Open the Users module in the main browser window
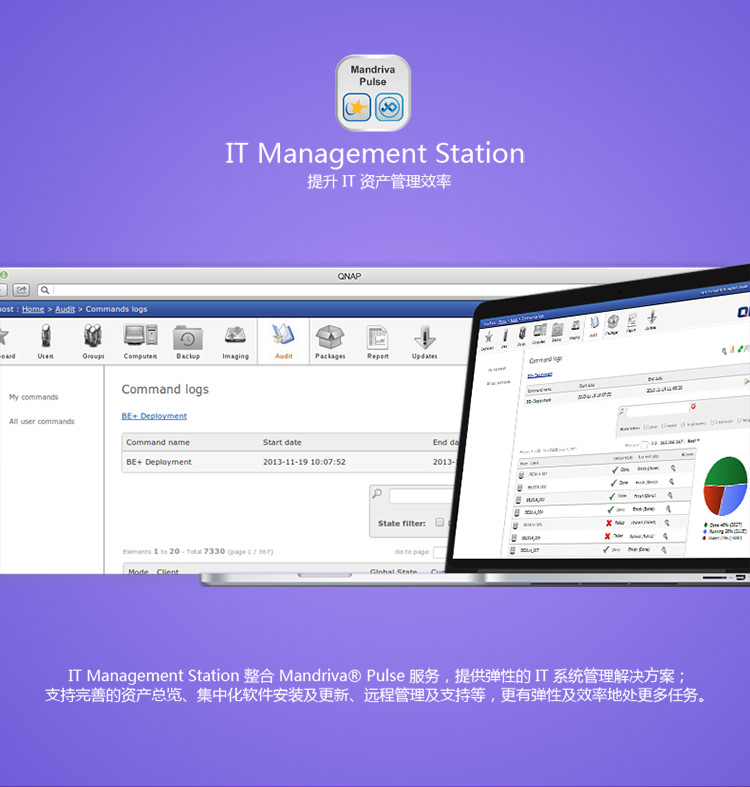Image resolution: width=750 pixels, height=787 pixels. 46,341
